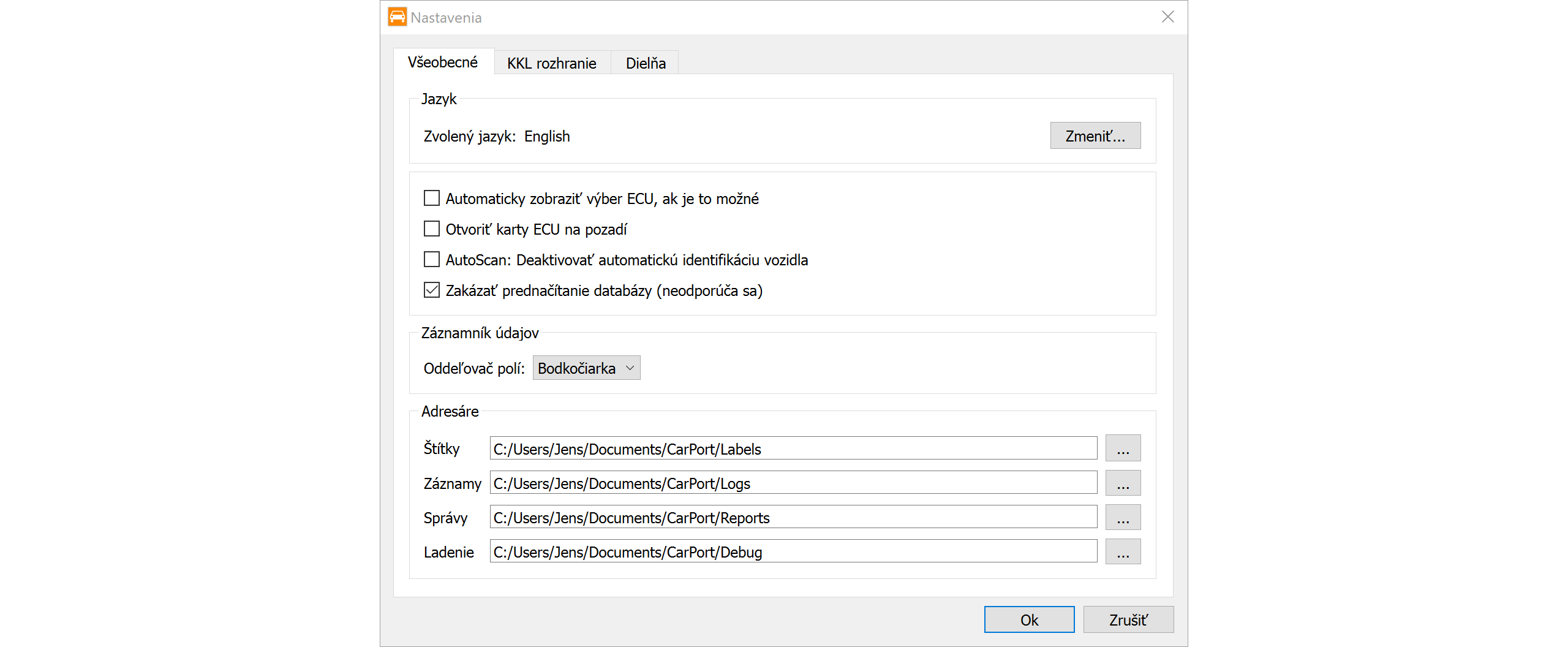Uncheck Zakázať prednačítanie databázy checkbox

432,290
